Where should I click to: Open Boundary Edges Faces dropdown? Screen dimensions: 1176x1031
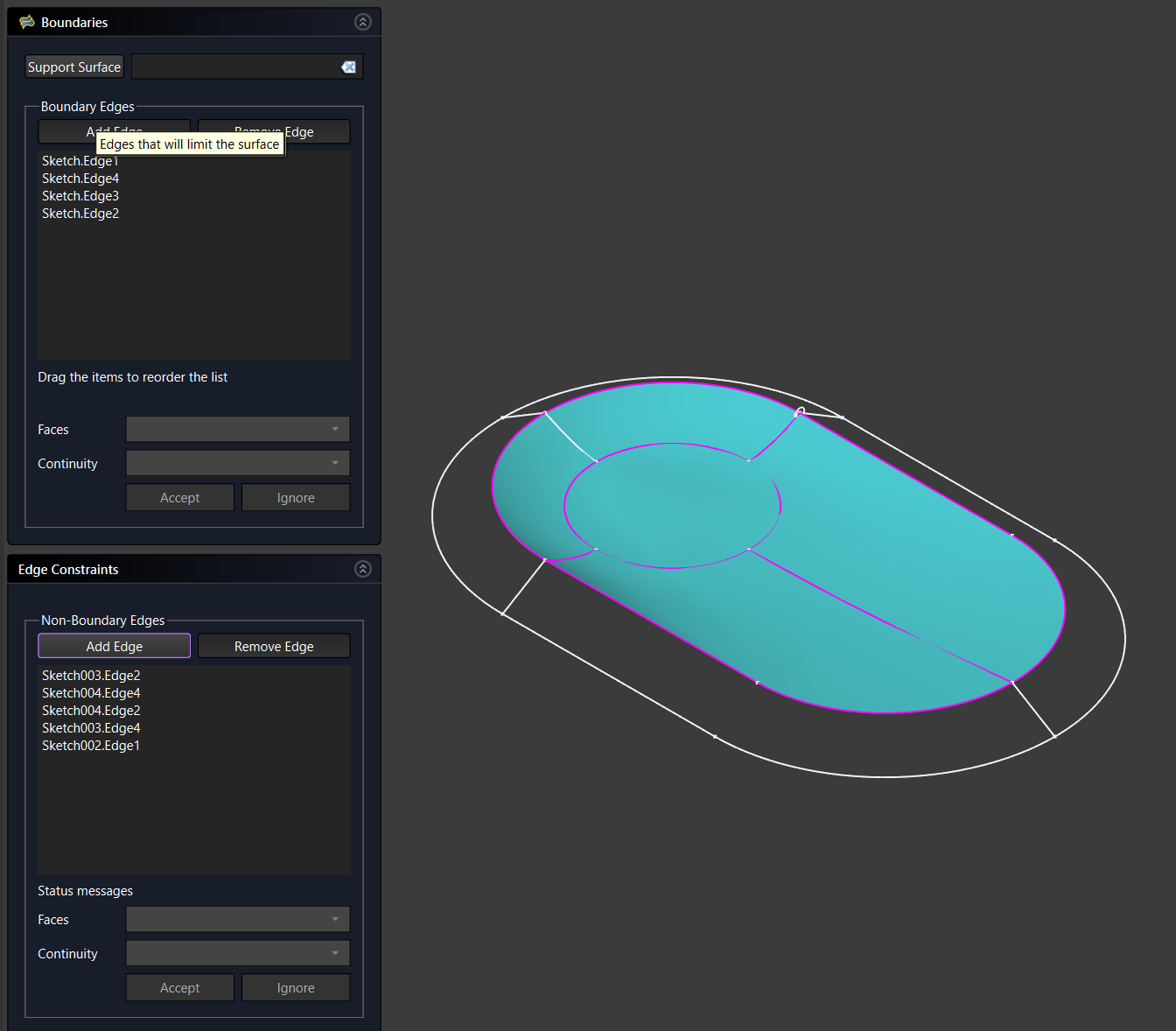237,429
